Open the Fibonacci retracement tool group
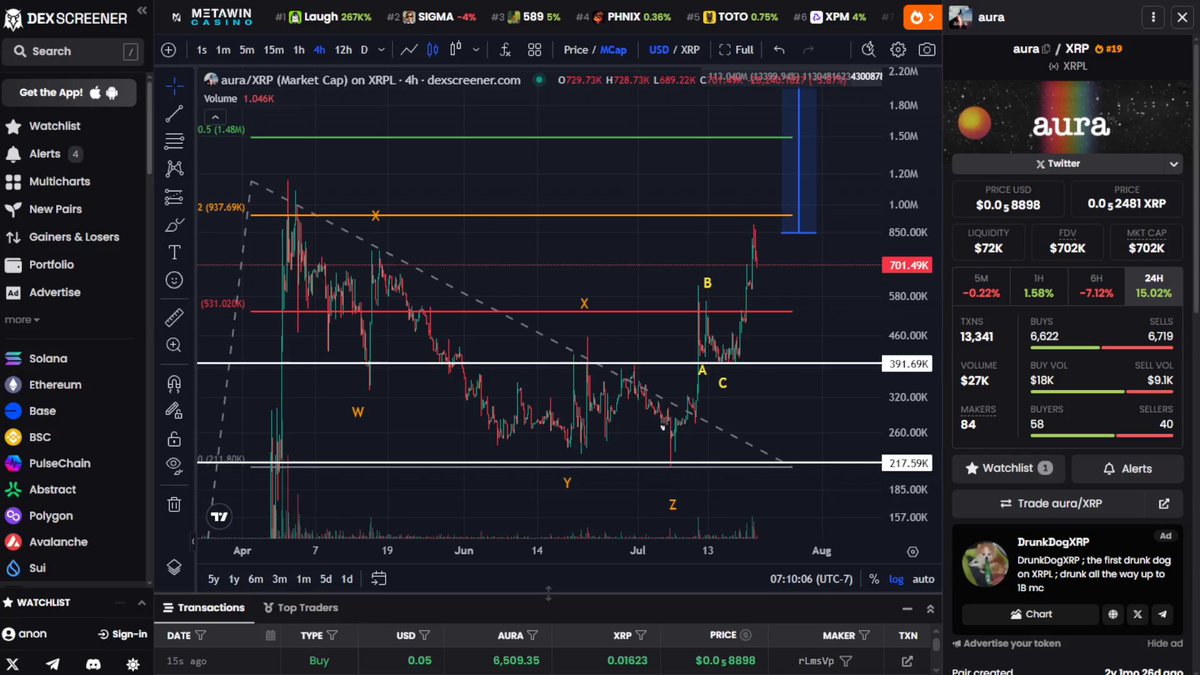Image resolution: width=1200 pixels, height=675 pixels. 174,141
